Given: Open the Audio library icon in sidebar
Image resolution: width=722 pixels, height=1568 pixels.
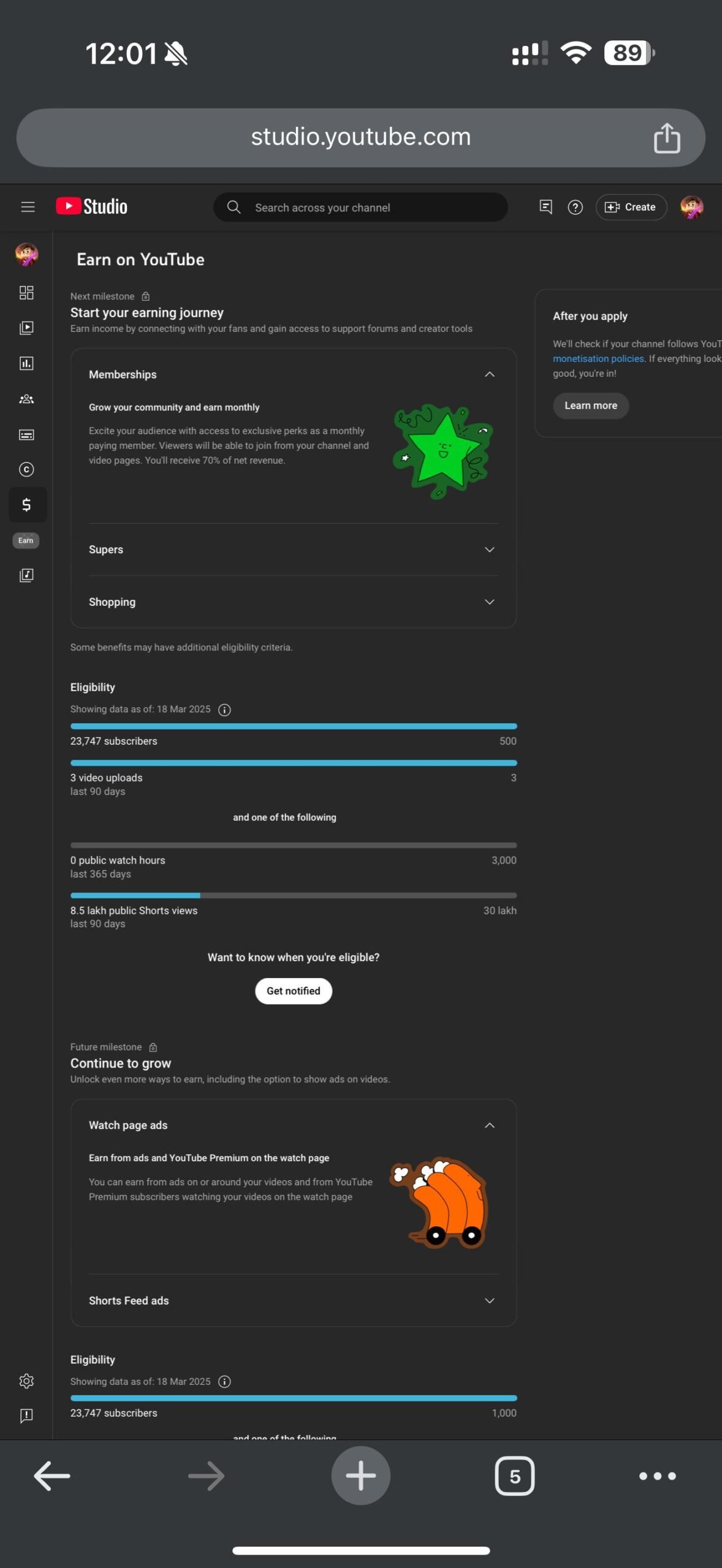Looking at the screenshot, I should click(x=26, y=575).
